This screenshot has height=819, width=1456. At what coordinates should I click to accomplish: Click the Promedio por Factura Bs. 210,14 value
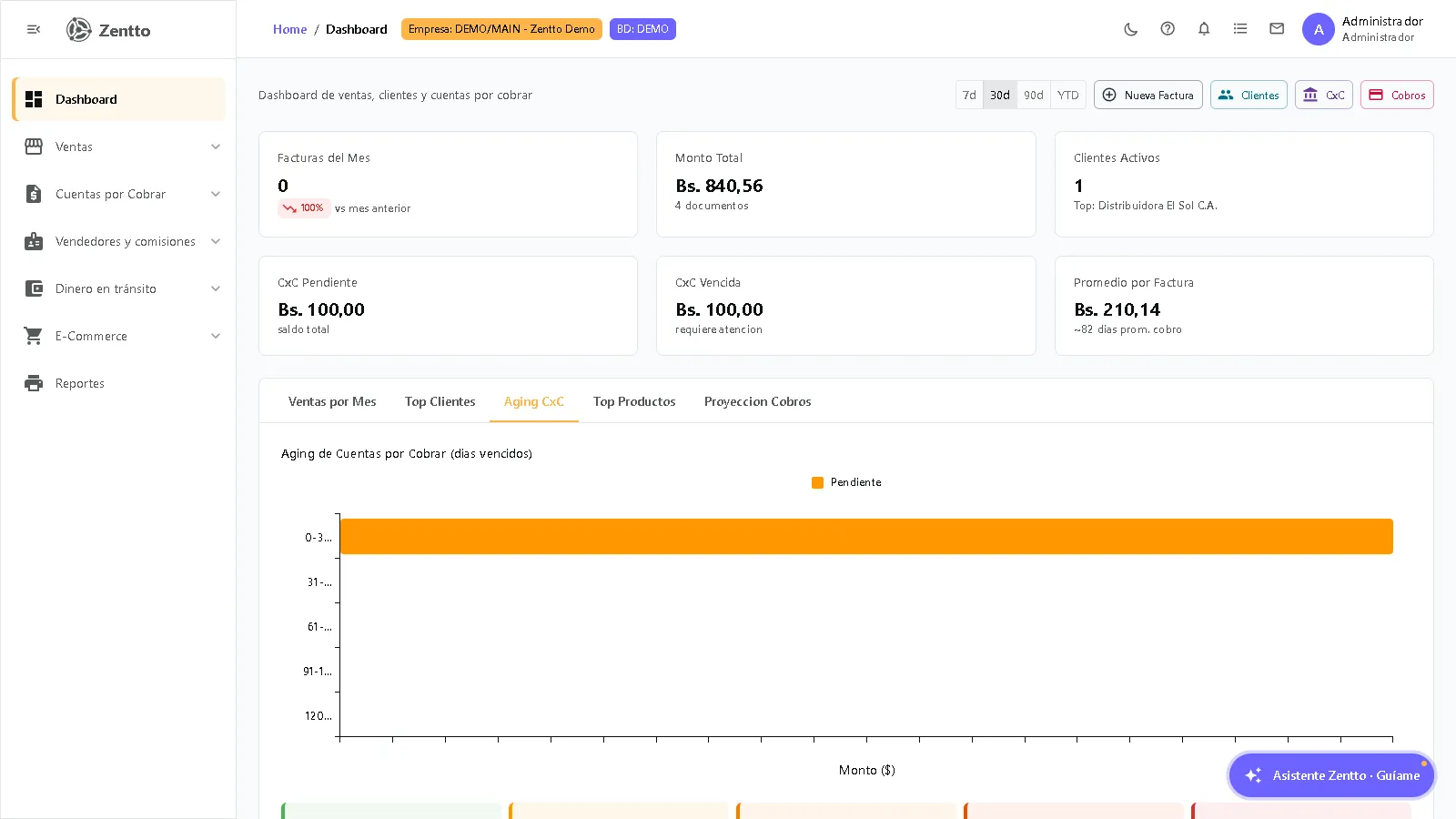1117,309
